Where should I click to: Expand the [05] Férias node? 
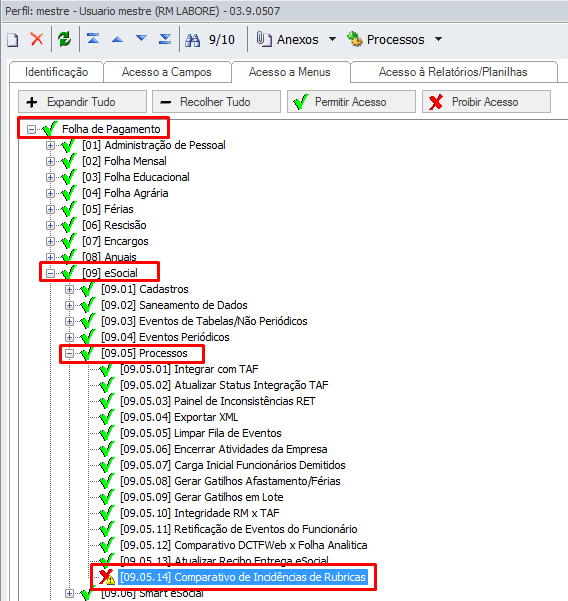tap(50, 210)
